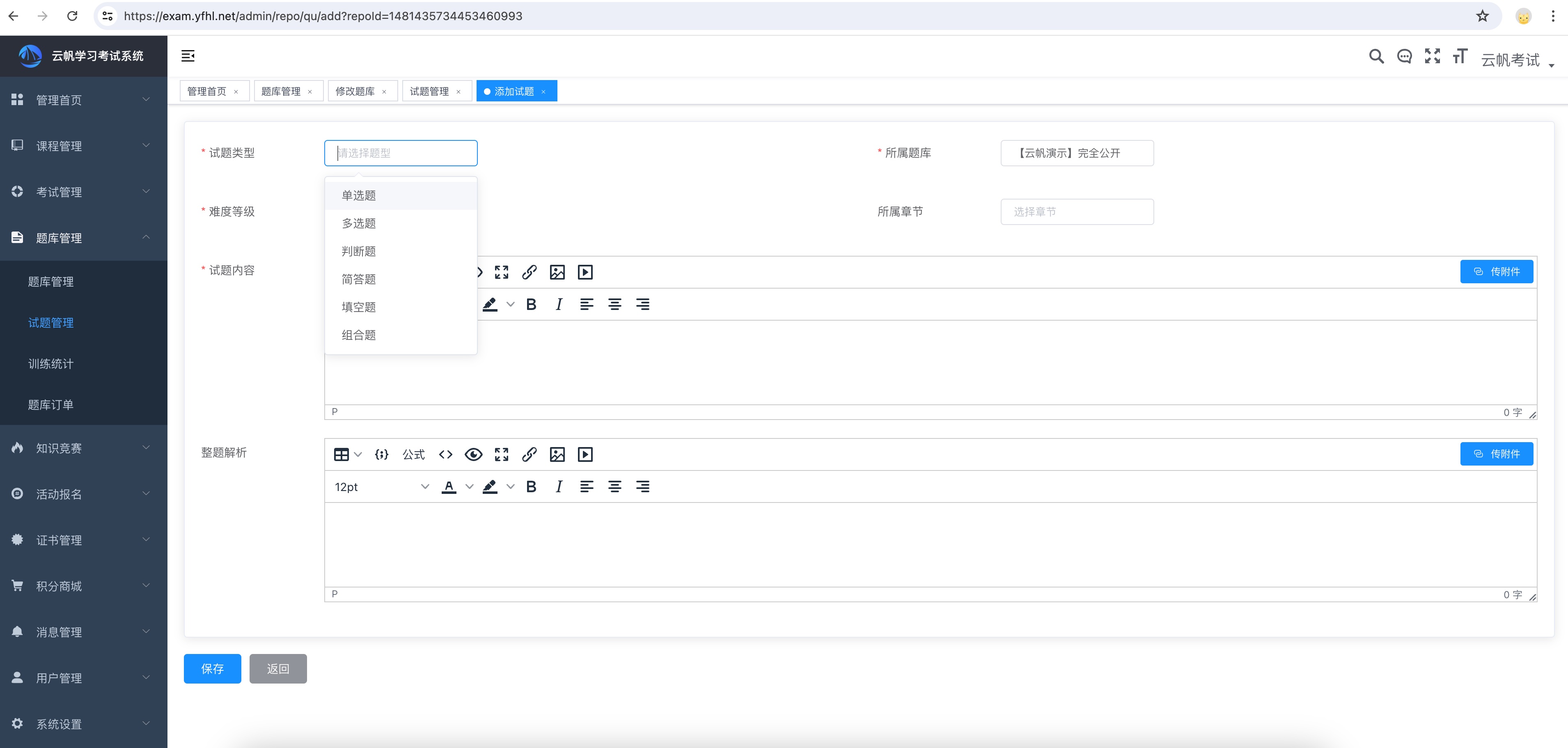Insert link in analysis editor
Screen dimensions: 1568x748
pyautogui.click(x=530, y=454)
